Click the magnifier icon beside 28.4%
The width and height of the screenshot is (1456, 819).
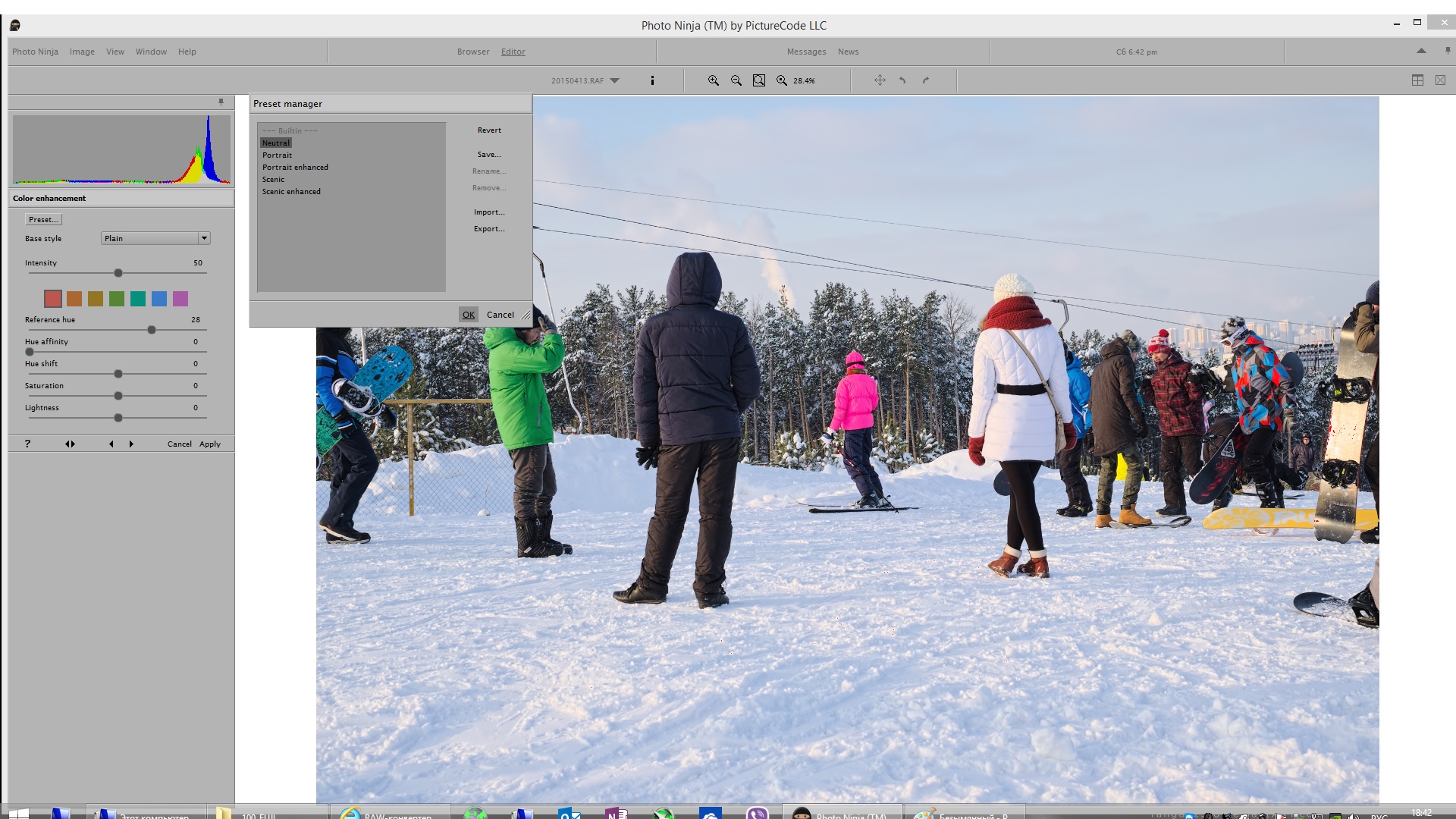tap(782, 80)
